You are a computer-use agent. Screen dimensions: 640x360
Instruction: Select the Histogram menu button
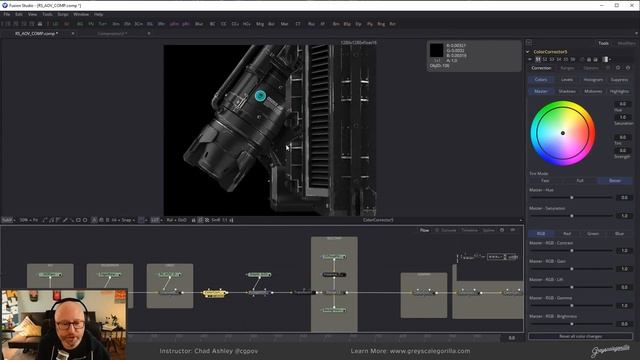593,80
